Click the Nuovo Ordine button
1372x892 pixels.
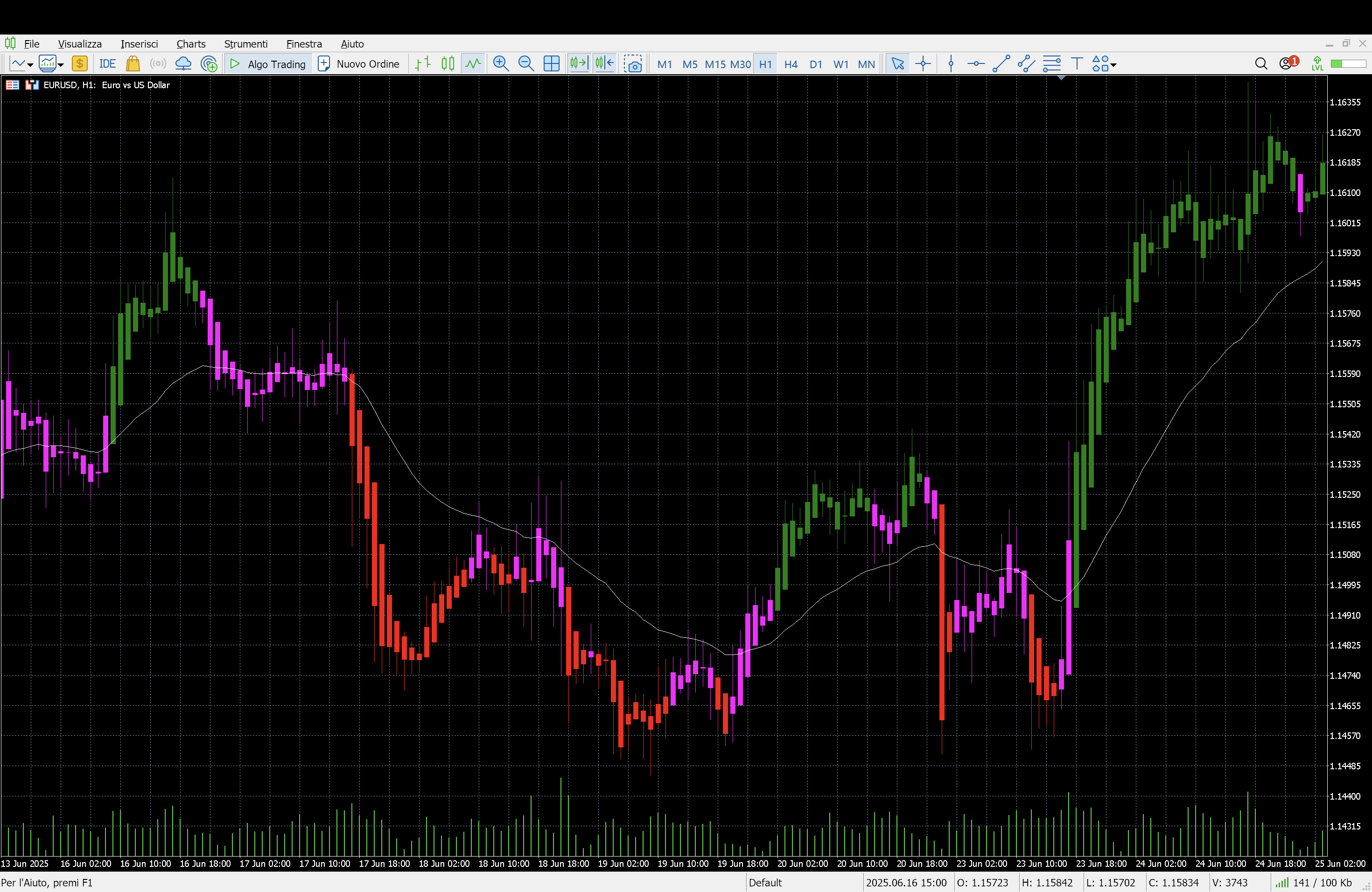point(358,64)
